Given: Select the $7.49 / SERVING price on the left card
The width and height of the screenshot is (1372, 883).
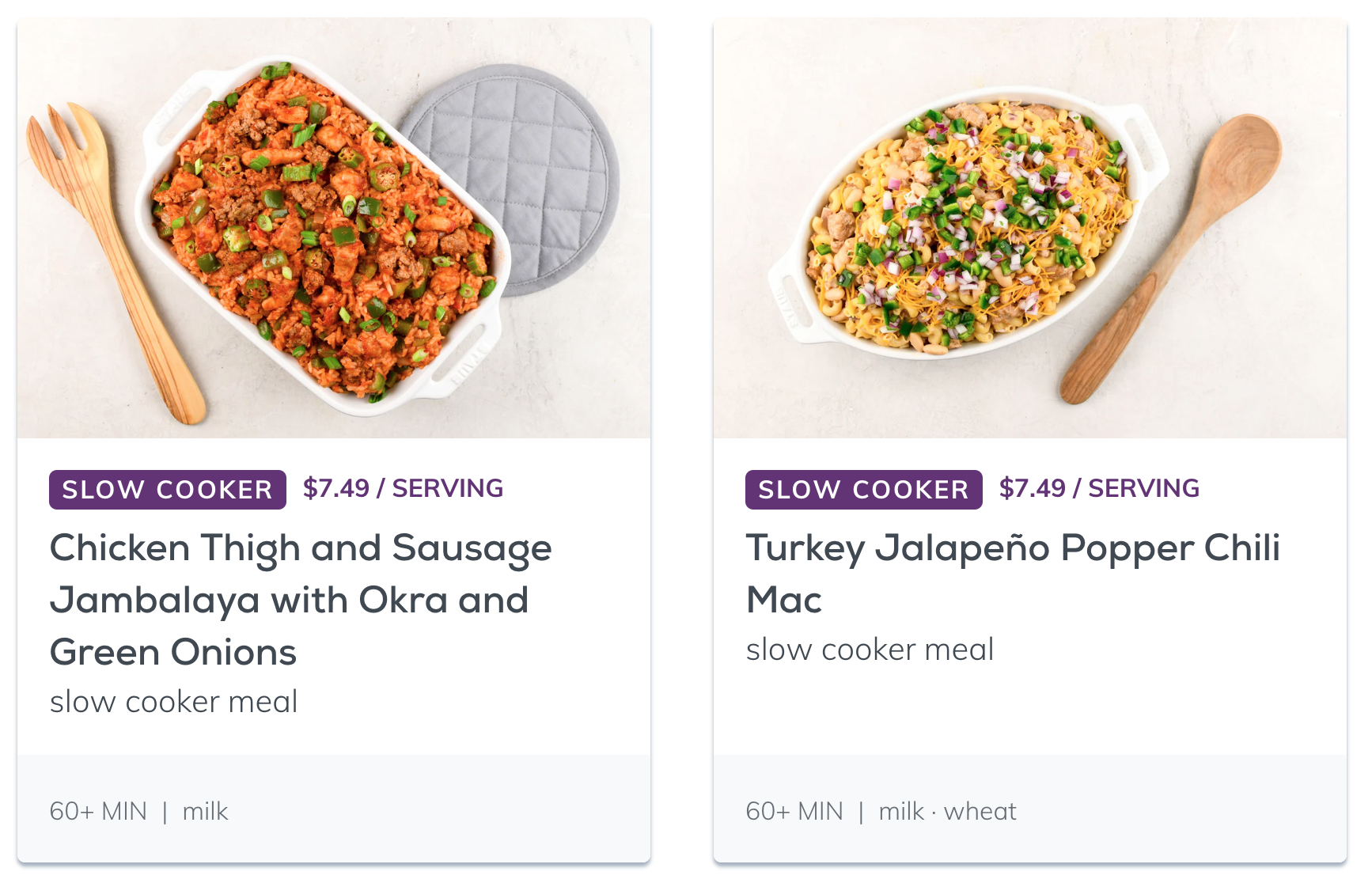Looking at the screenshot, I should click(x=402, y=487).
